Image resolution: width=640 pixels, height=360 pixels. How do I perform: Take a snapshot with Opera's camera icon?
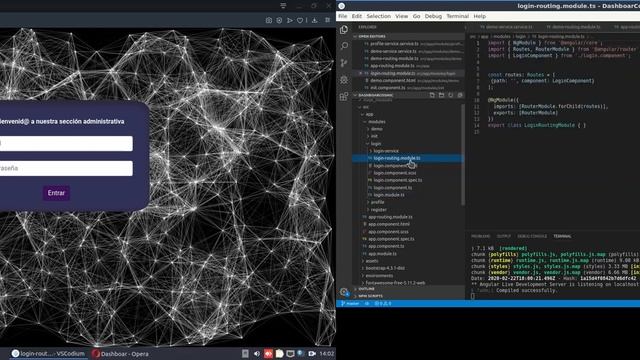tap(269, 20)
